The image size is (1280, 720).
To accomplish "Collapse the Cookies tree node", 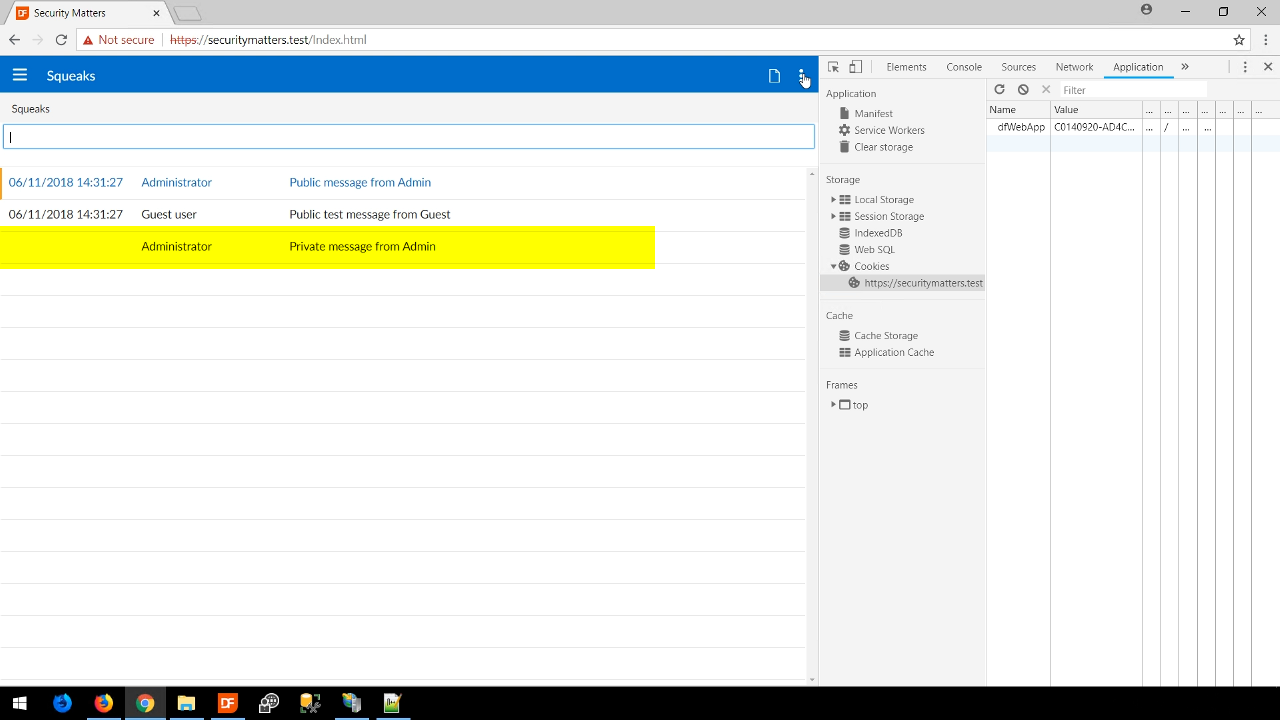I will (833, 266).
